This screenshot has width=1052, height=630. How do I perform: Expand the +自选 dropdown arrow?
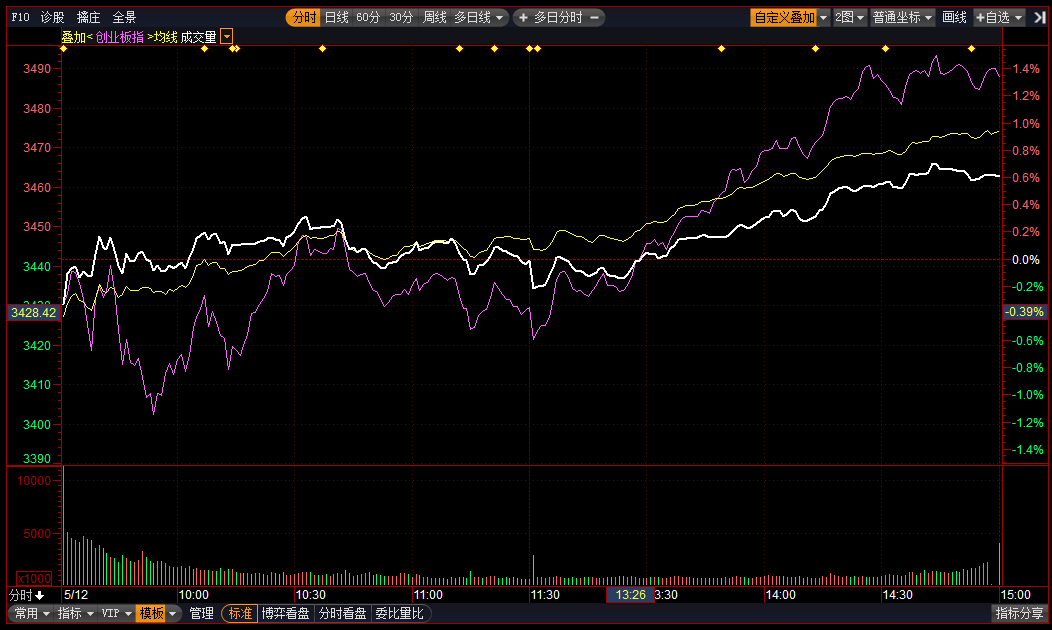pos(1018,17)
